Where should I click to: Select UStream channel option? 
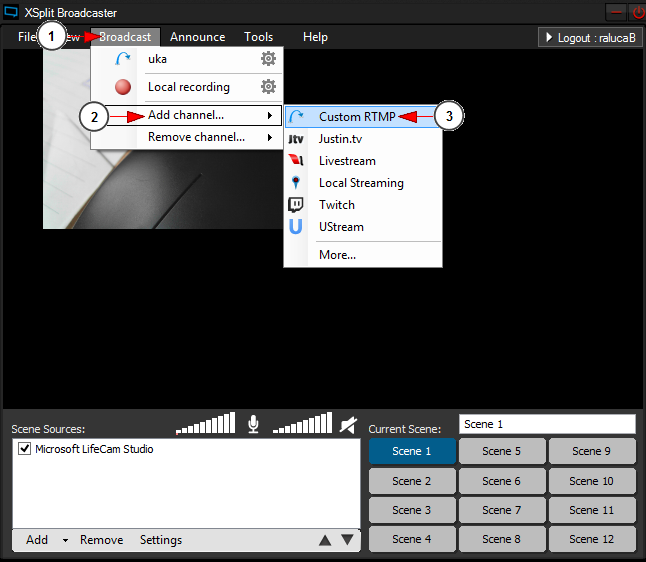363,227
